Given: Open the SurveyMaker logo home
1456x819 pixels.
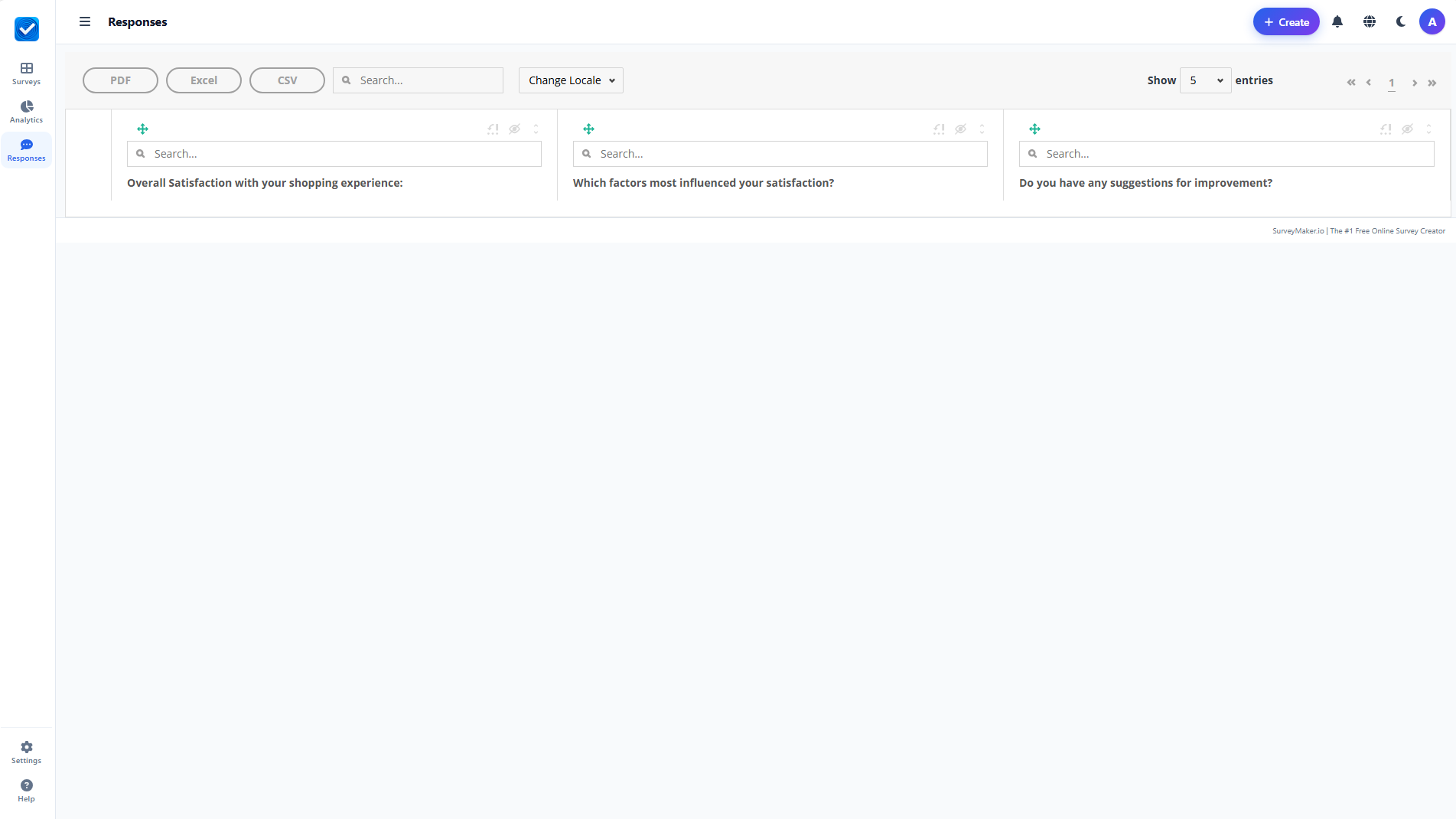Looking at the screenshot, I should click(x=27, y=29).
